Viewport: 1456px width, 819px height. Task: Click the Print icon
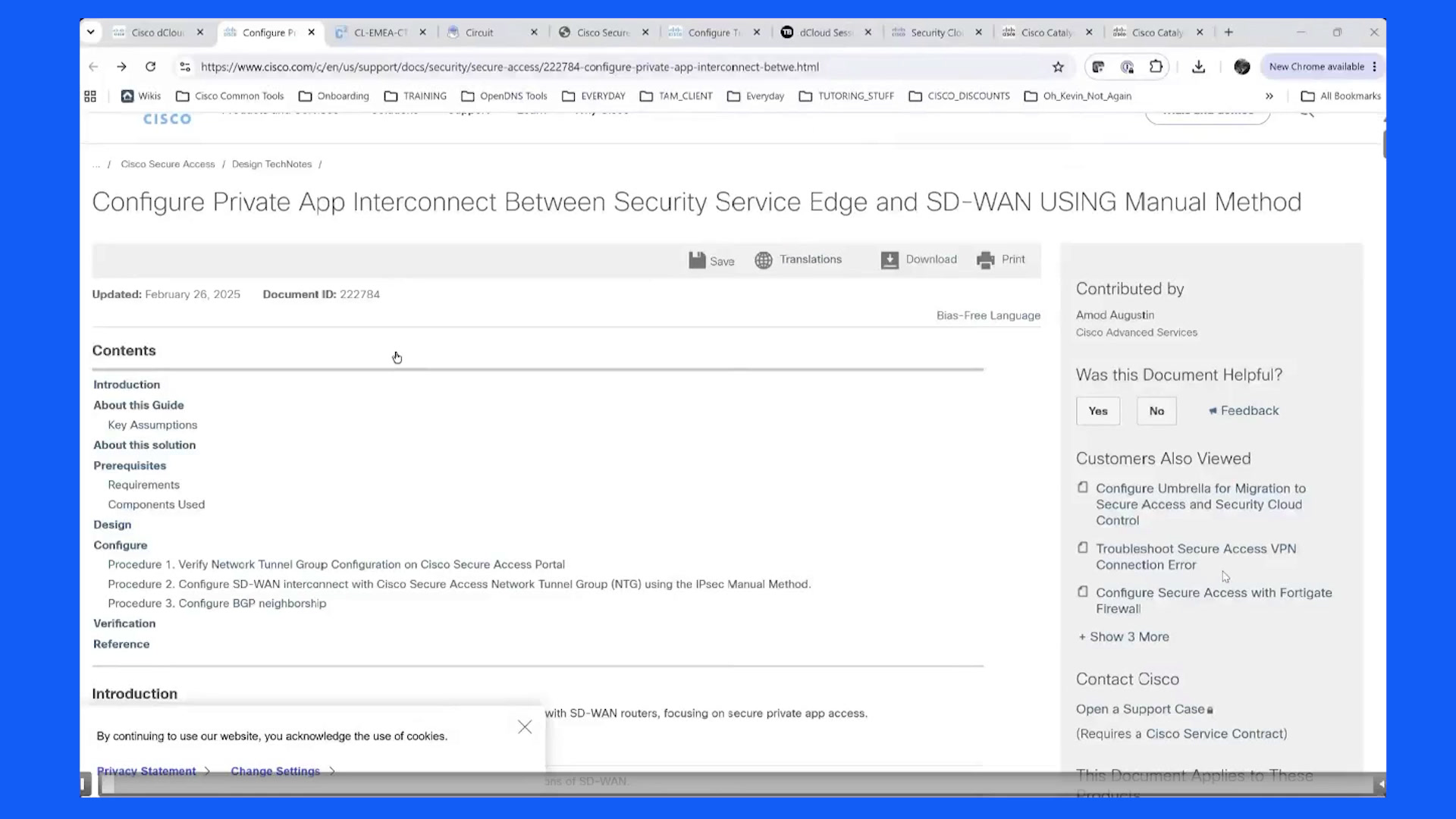click(x=986, y=260)
